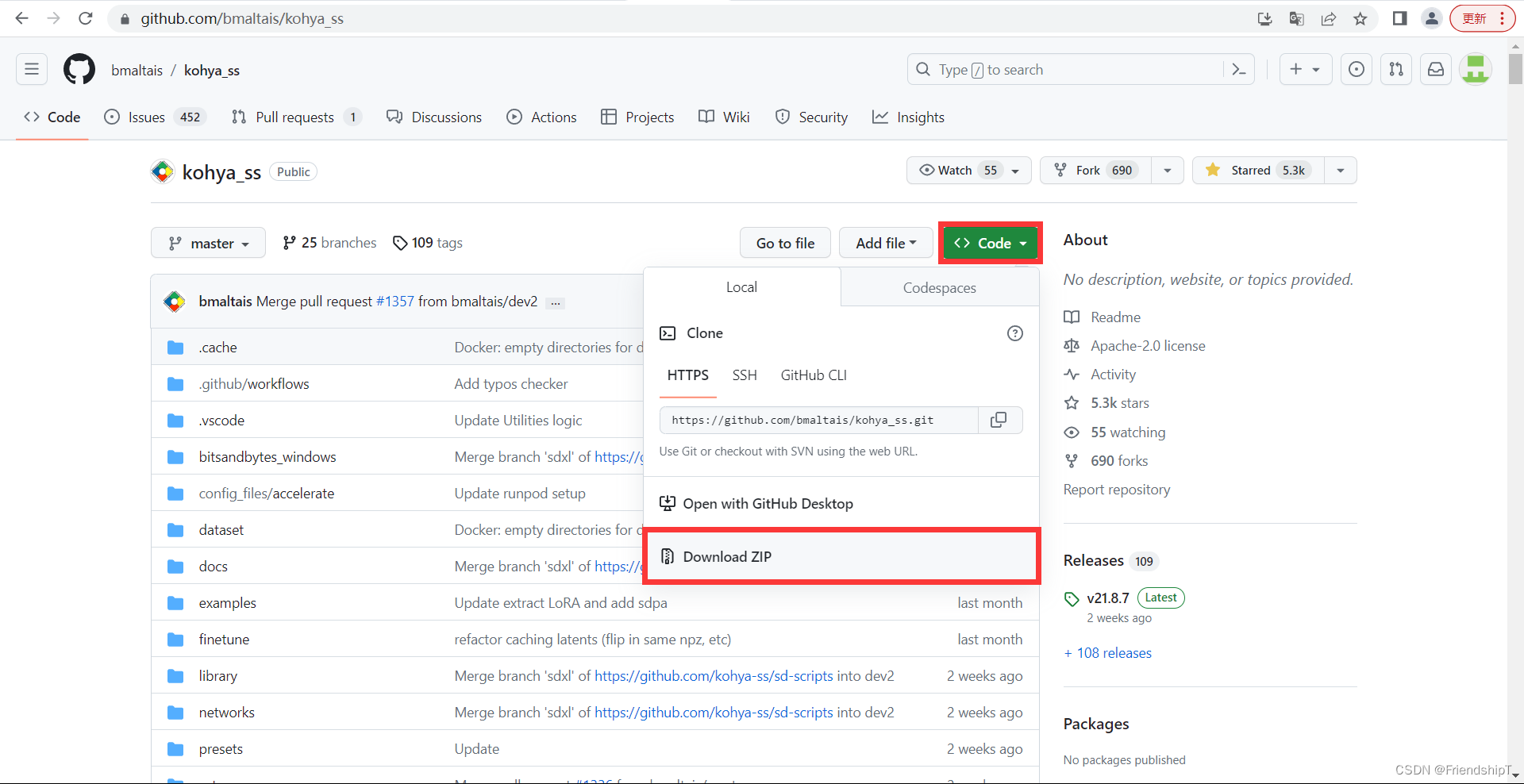The height and width of the screenshot is (784, 1524).
Task: Open the GitHub homepage logo
Action: click(x=79, y=70)
